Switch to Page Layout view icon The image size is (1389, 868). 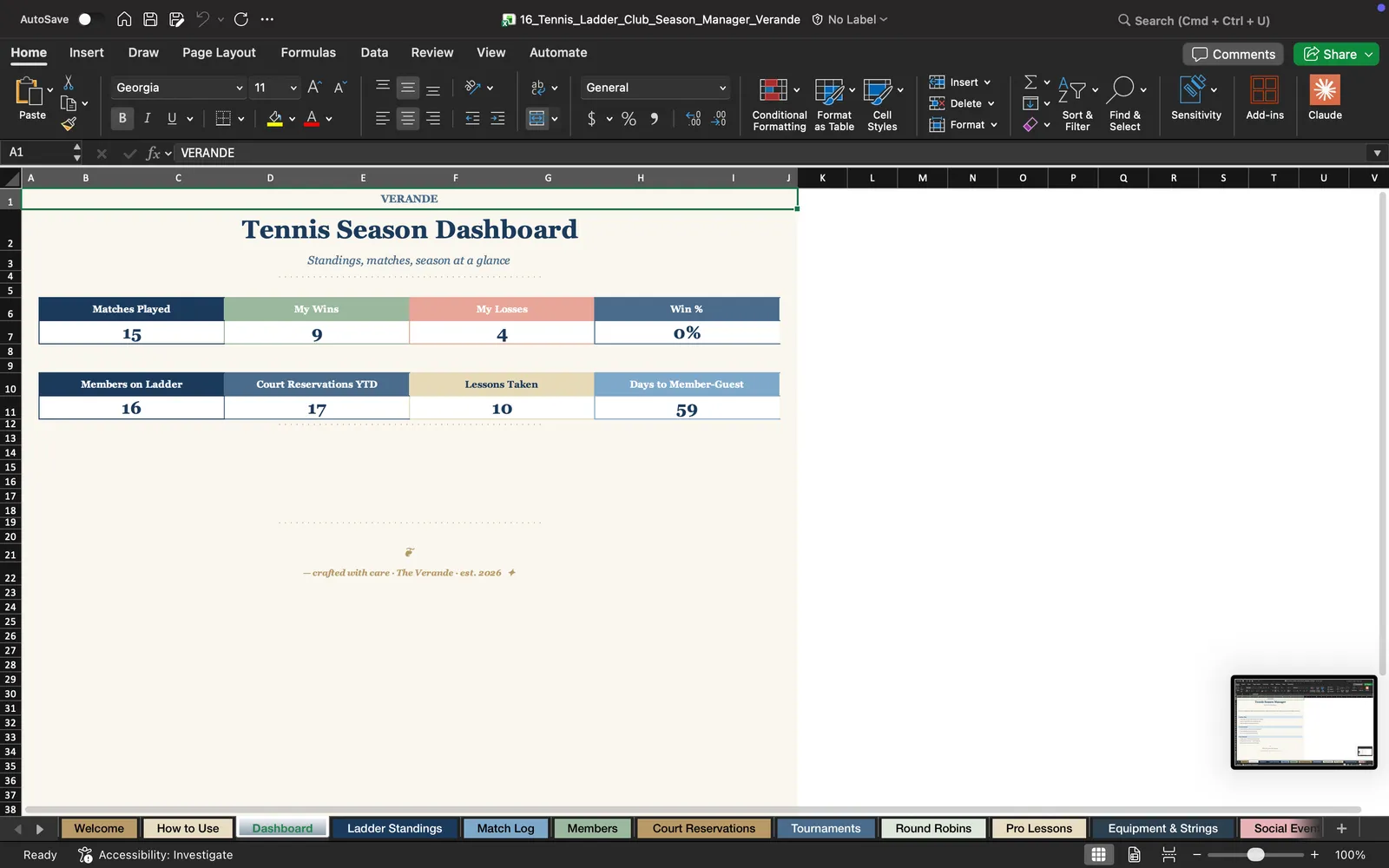(x=1134, y=855)
